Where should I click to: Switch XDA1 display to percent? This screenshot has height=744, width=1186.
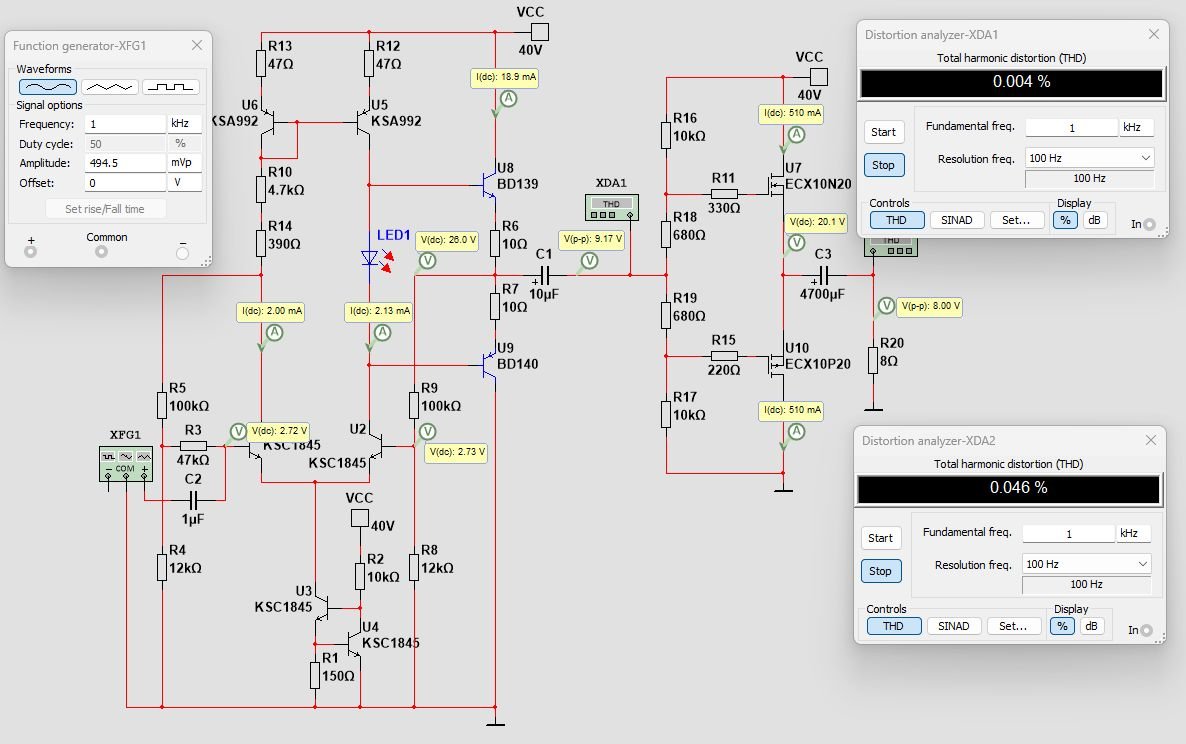point(1065,220)
